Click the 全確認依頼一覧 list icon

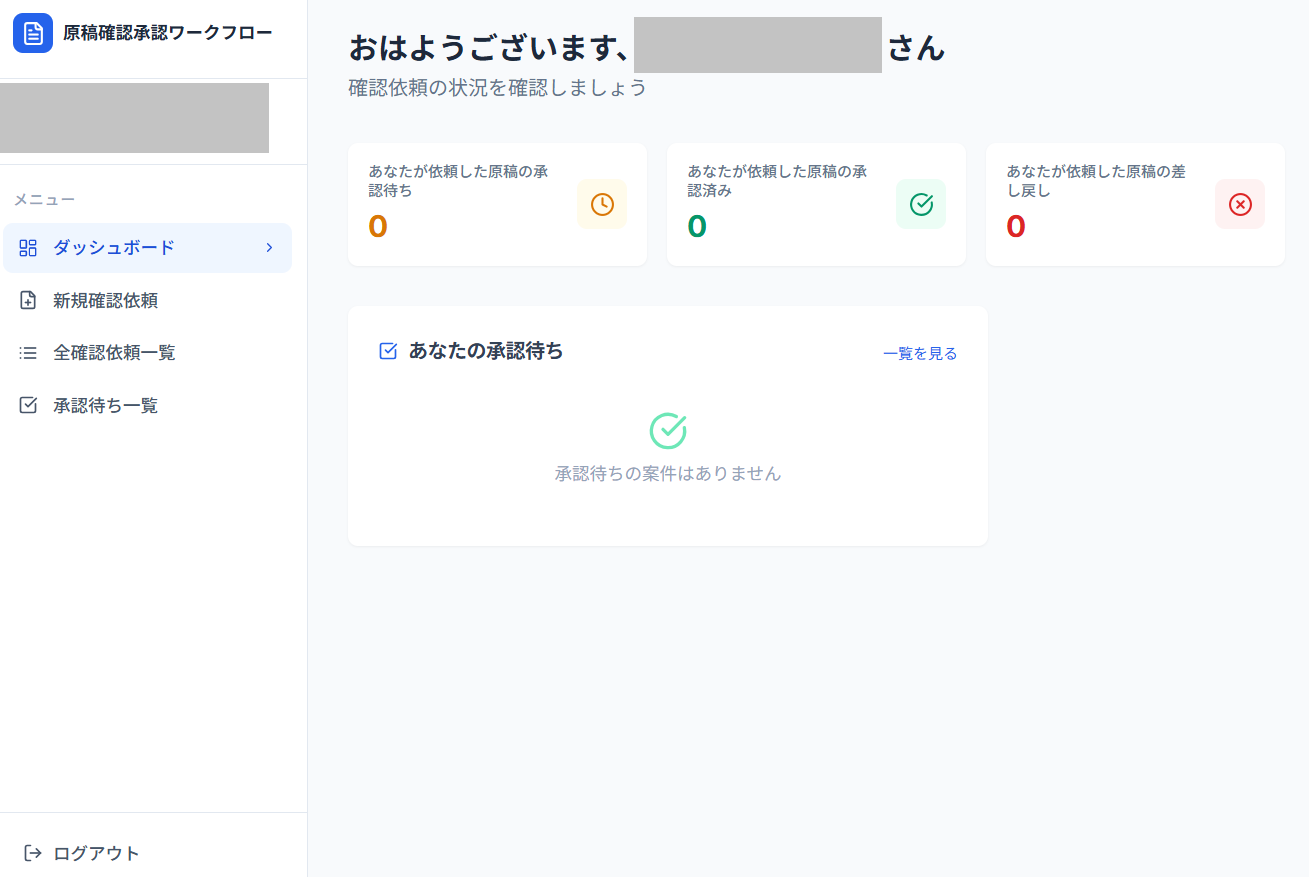pyautogui.click(x=28, y=353)
